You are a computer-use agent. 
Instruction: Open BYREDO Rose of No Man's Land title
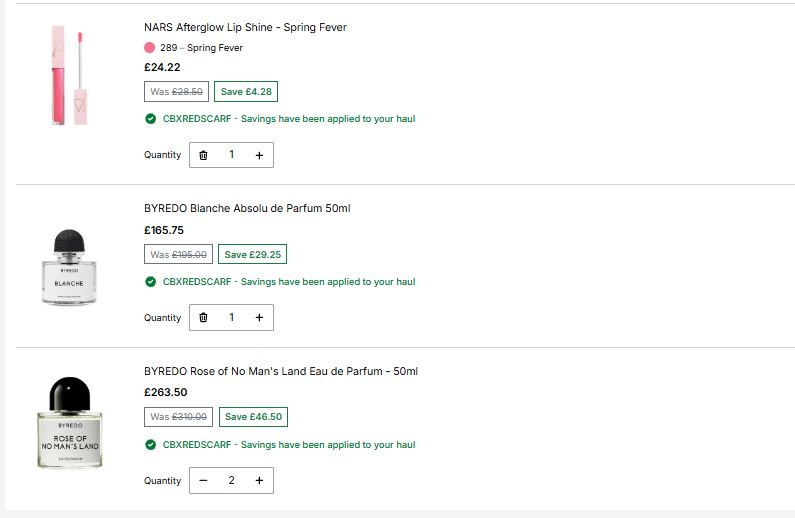click(281, 371)
